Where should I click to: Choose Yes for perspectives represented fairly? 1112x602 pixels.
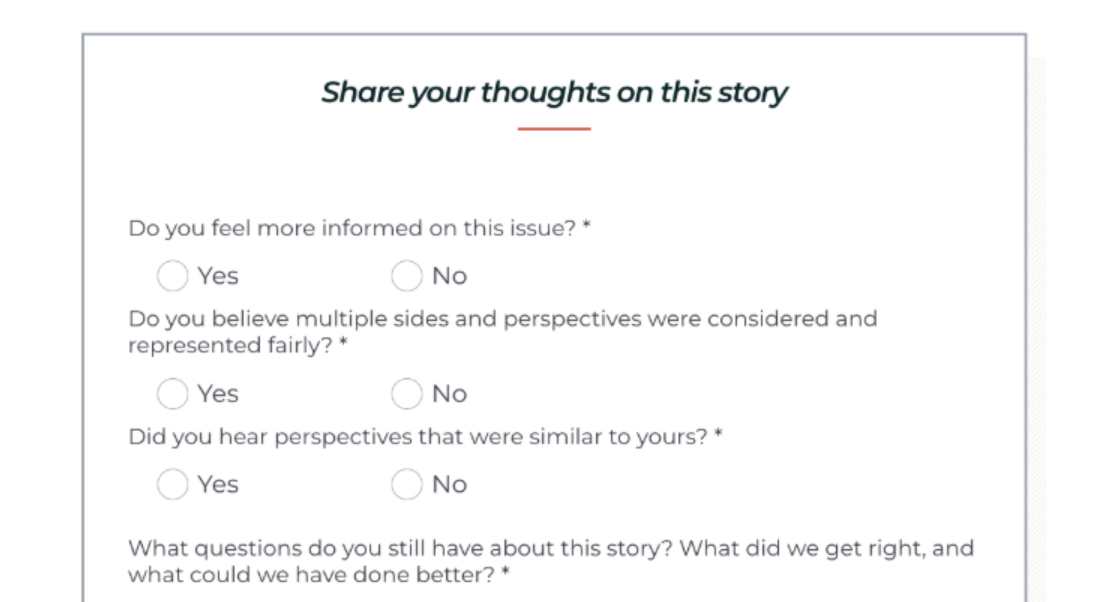tap(172, 394)
